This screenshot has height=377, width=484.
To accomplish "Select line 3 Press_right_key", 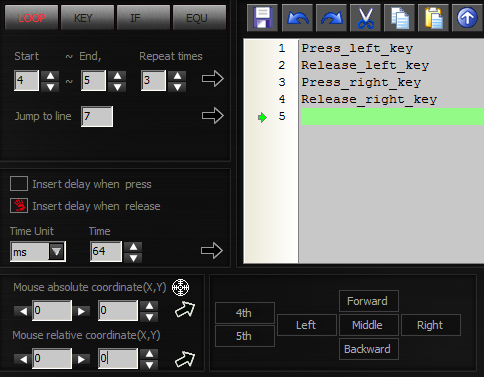I will (x=361, y=82).
